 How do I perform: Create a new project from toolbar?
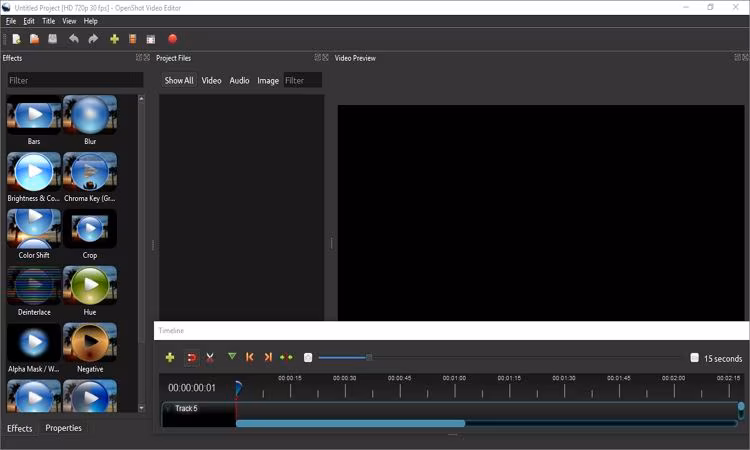pos(16,39)
